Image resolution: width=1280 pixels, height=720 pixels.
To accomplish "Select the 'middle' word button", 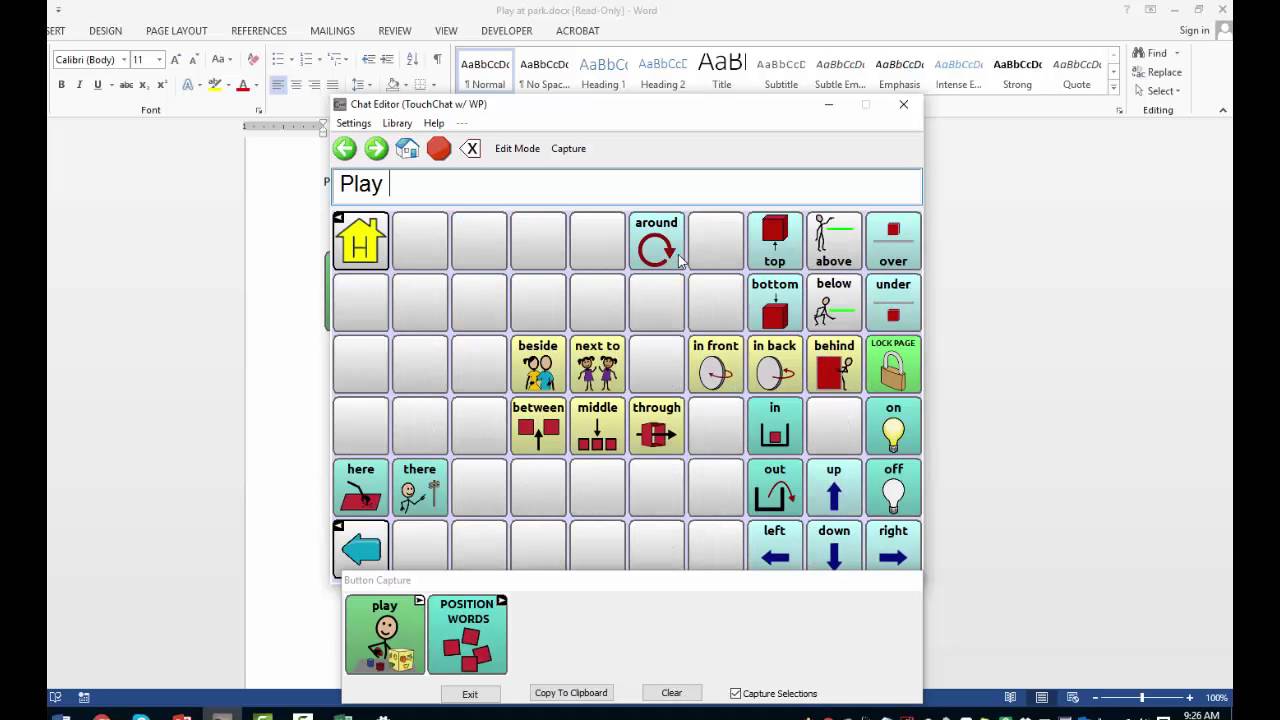I will pos(597,427).
